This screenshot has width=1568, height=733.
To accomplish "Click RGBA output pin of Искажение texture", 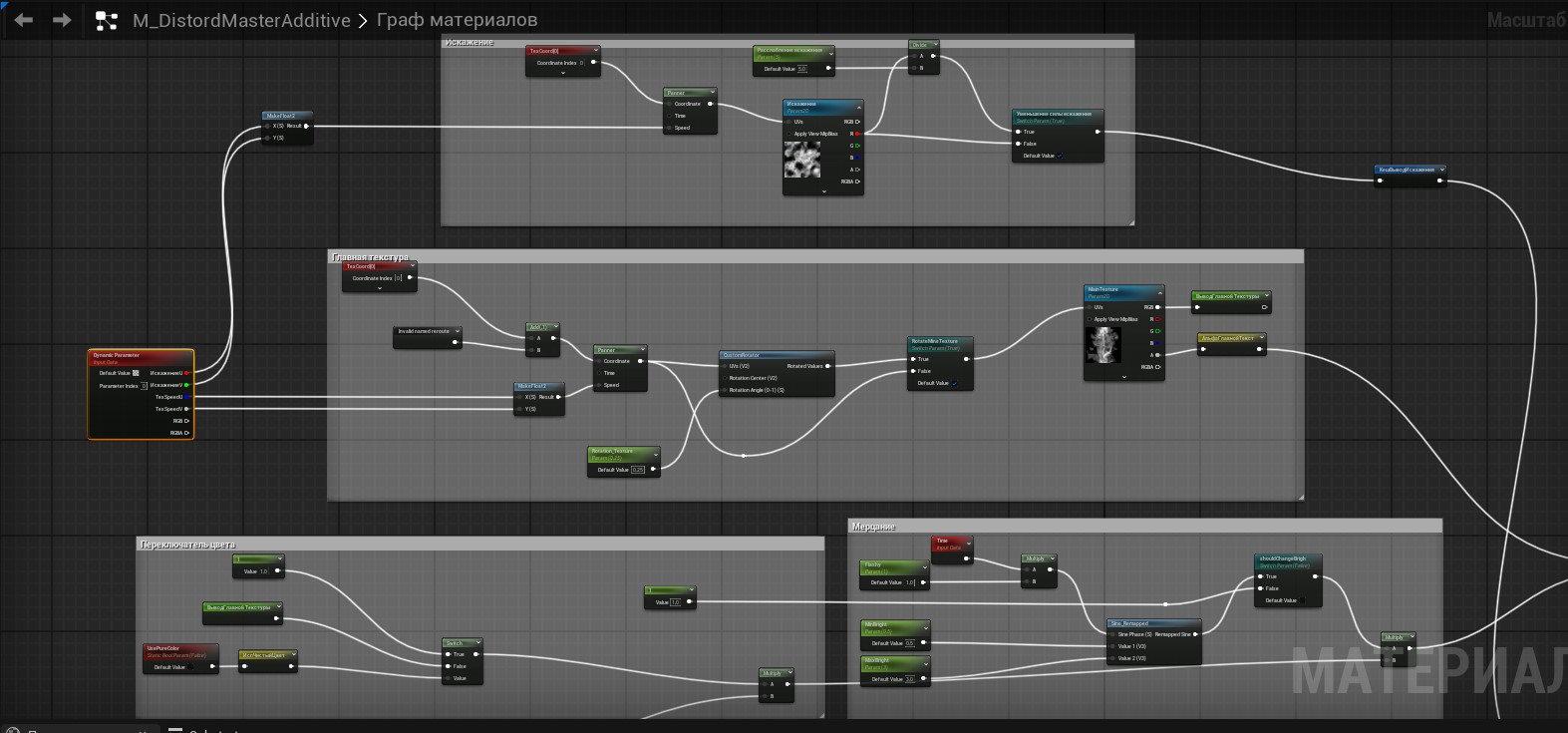I will coord(857,182).
